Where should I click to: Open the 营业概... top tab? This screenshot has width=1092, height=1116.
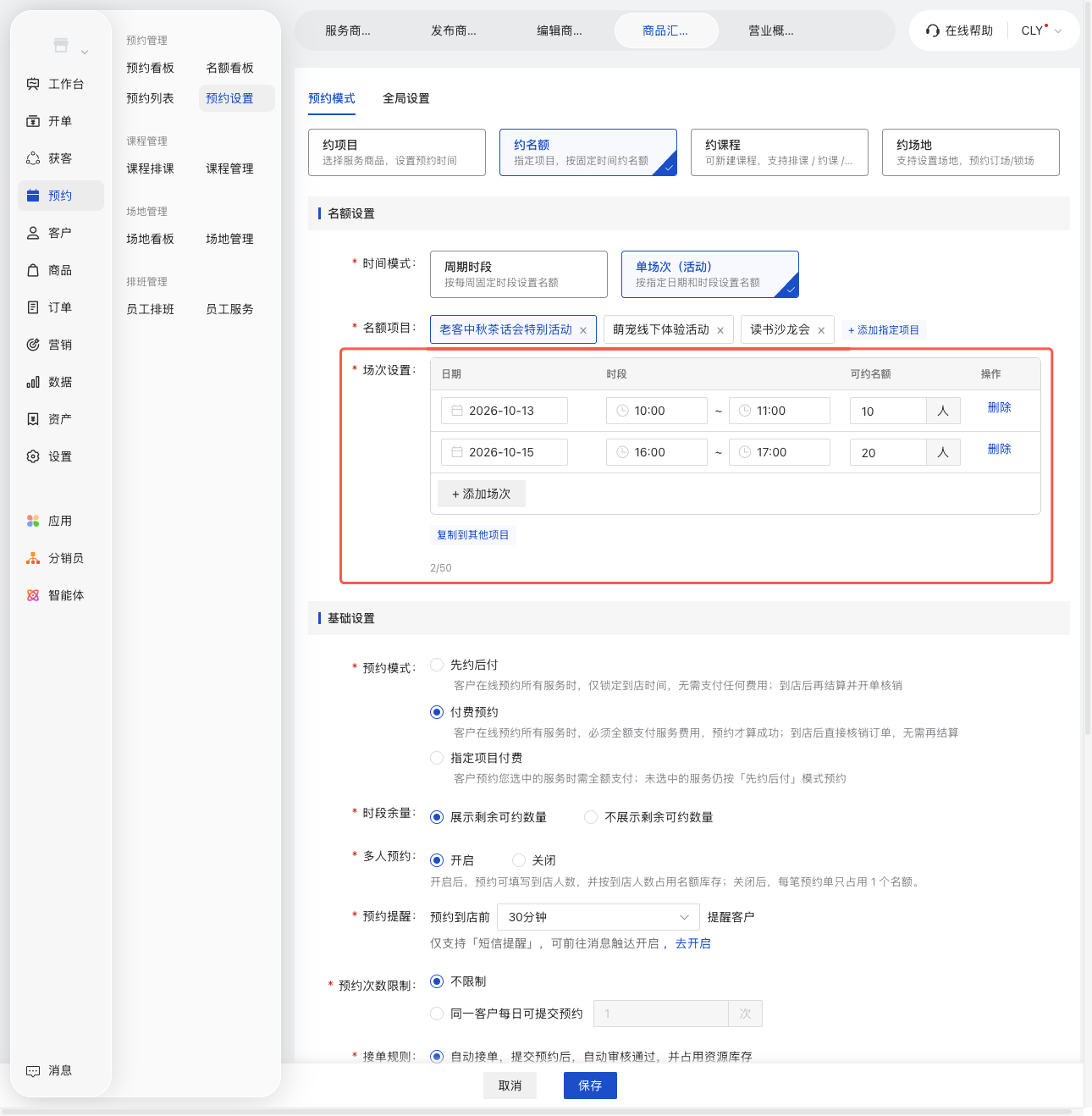771,30
